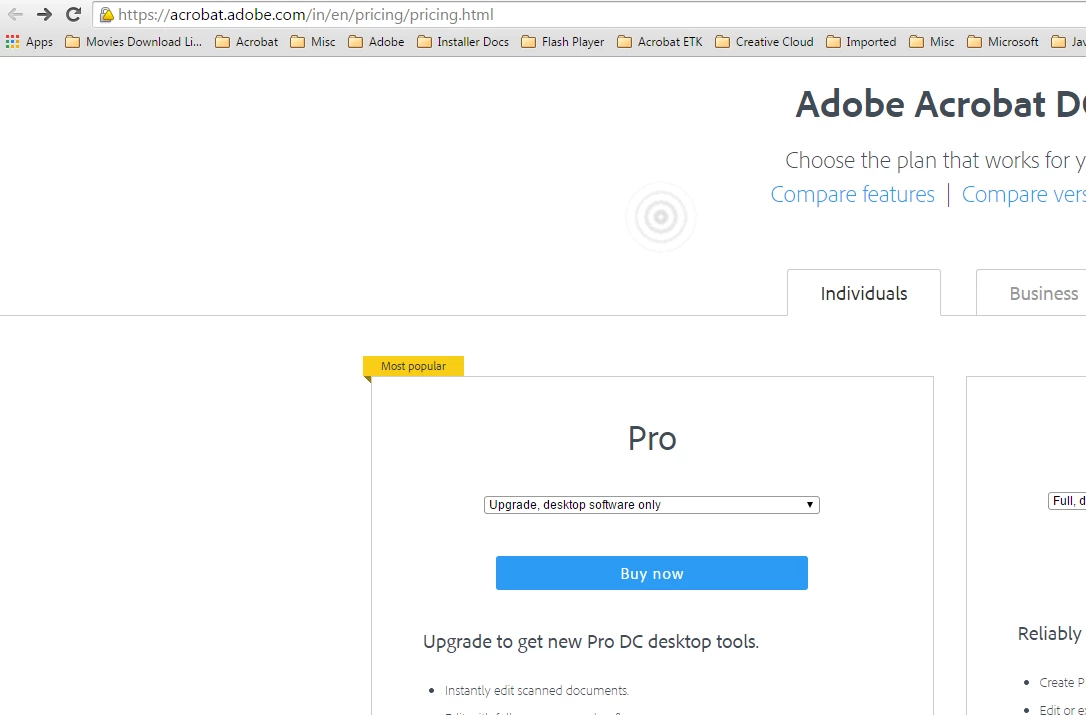Open the Acrobat ETK bookmark folder
1086x715 pixels.
pyautogui.click(x=659, y=42)
